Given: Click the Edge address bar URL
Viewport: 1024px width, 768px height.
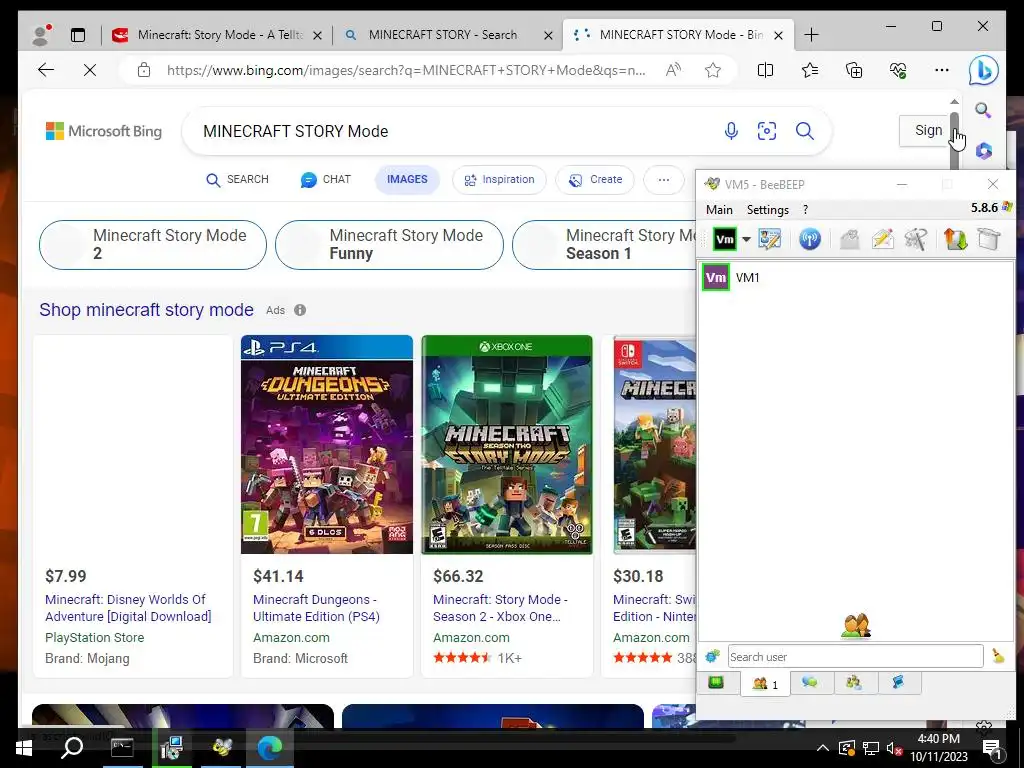Looking at the screenshot, I should (406, 71).
